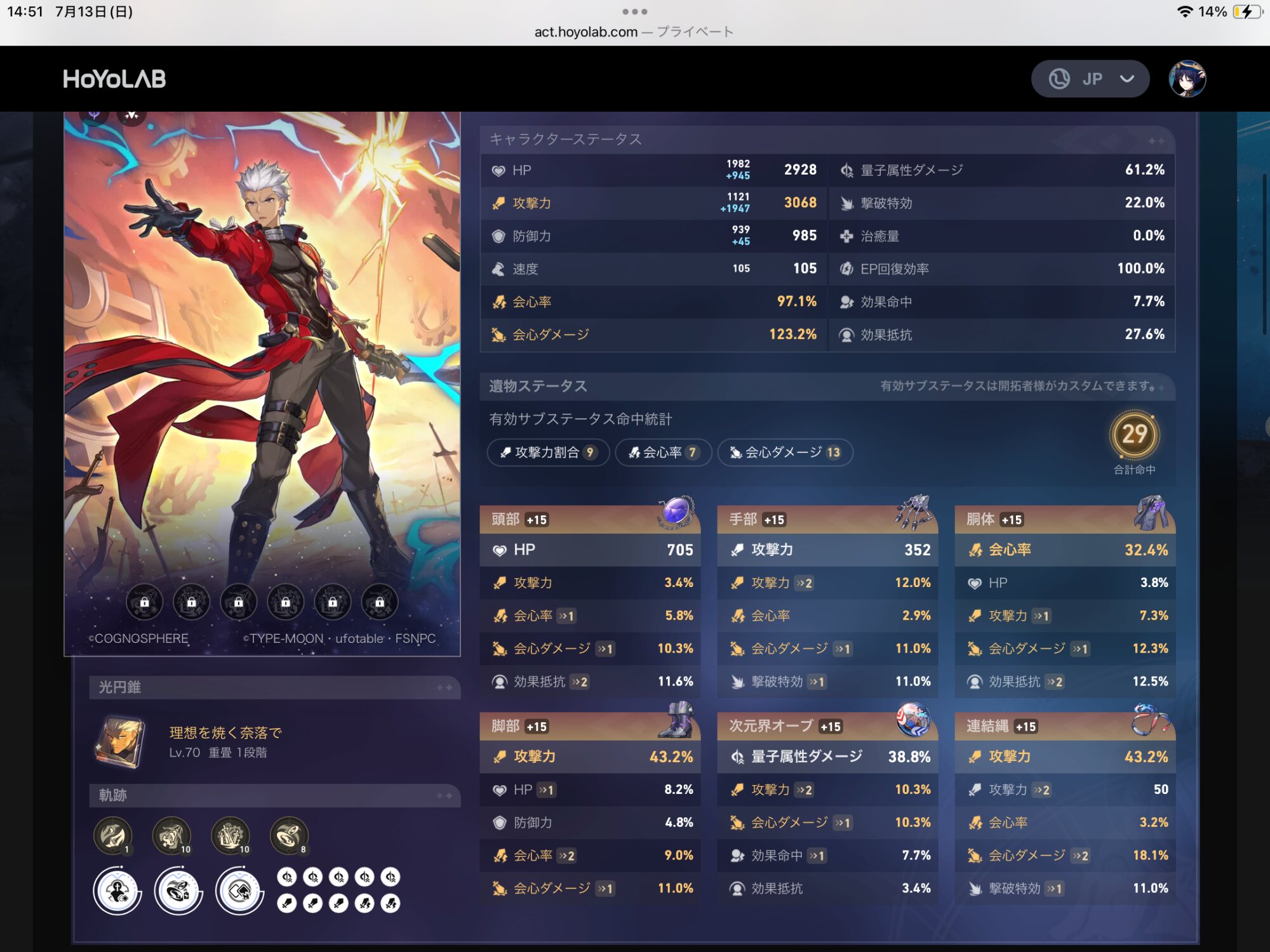Select the level 8 trace skill icon
1270x952 pixels.
(289, 836)
